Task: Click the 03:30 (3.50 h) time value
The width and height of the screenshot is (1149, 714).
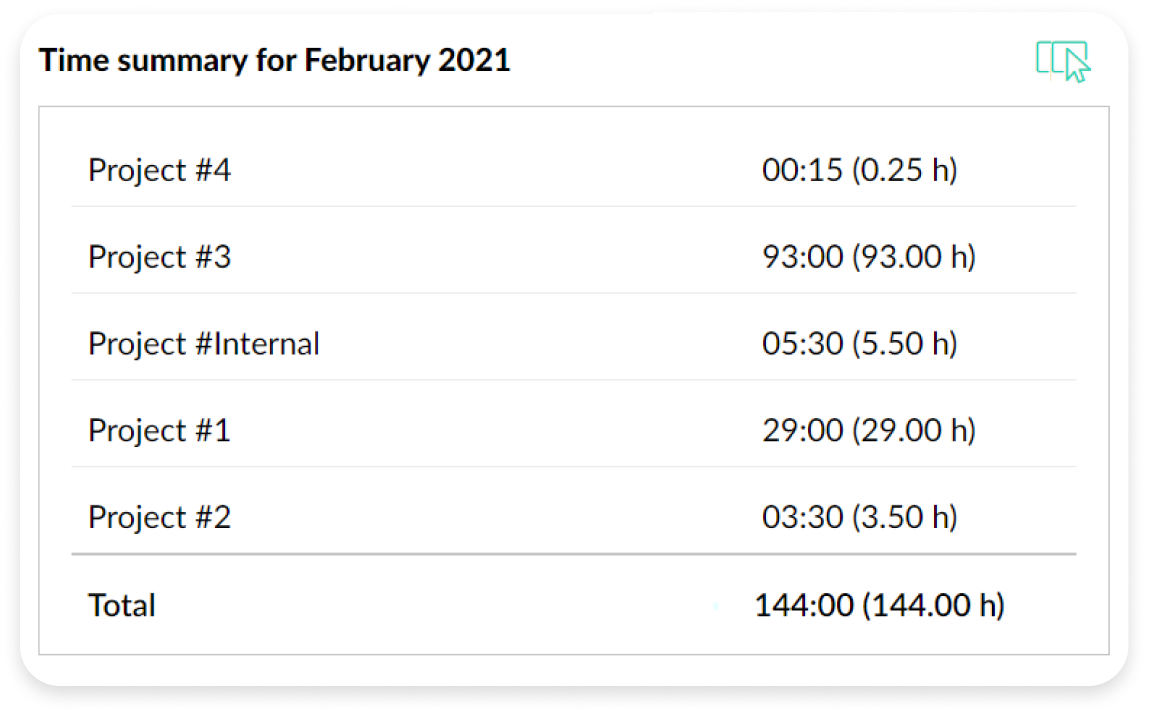Action: [859, 517]
